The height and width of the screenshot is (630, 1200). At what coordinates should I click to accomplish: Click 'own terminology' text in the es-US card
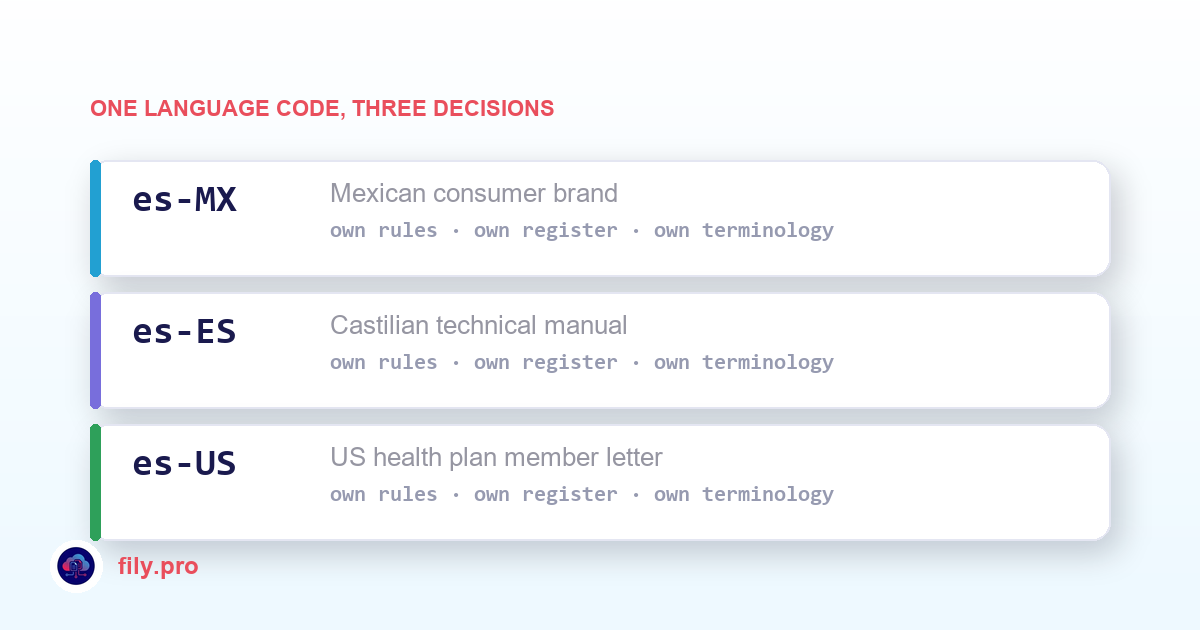tap(744, 494)
